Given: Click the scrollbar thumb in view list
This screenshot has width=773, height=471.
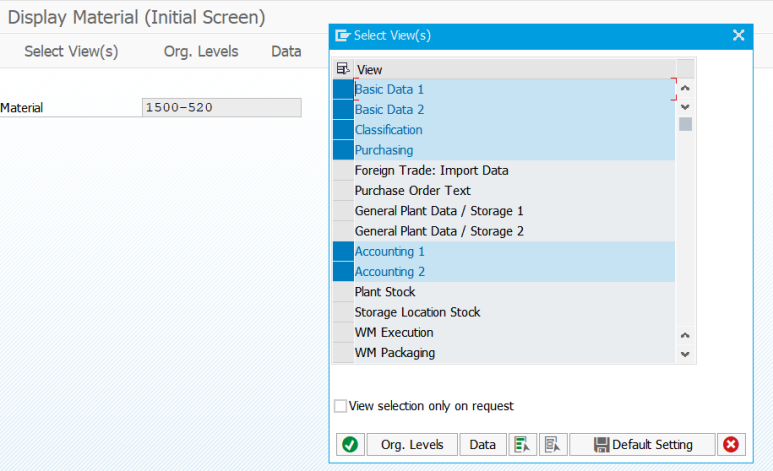Looking at the screenshot, I should pos(685,124).
